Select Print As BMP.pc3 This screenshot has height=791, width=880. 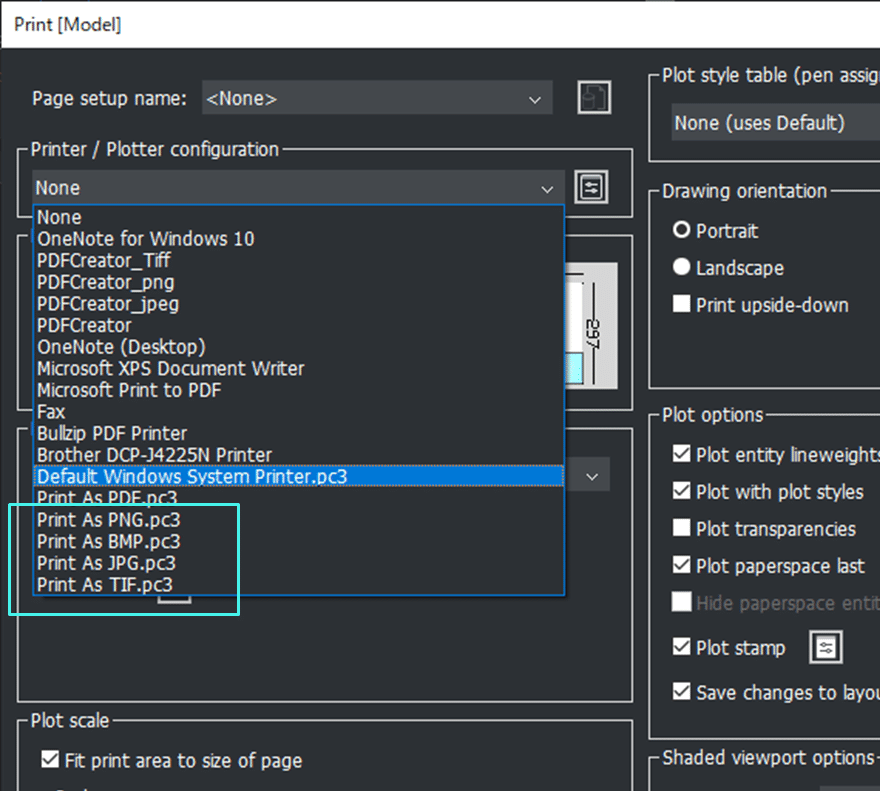tap(299, 541)
